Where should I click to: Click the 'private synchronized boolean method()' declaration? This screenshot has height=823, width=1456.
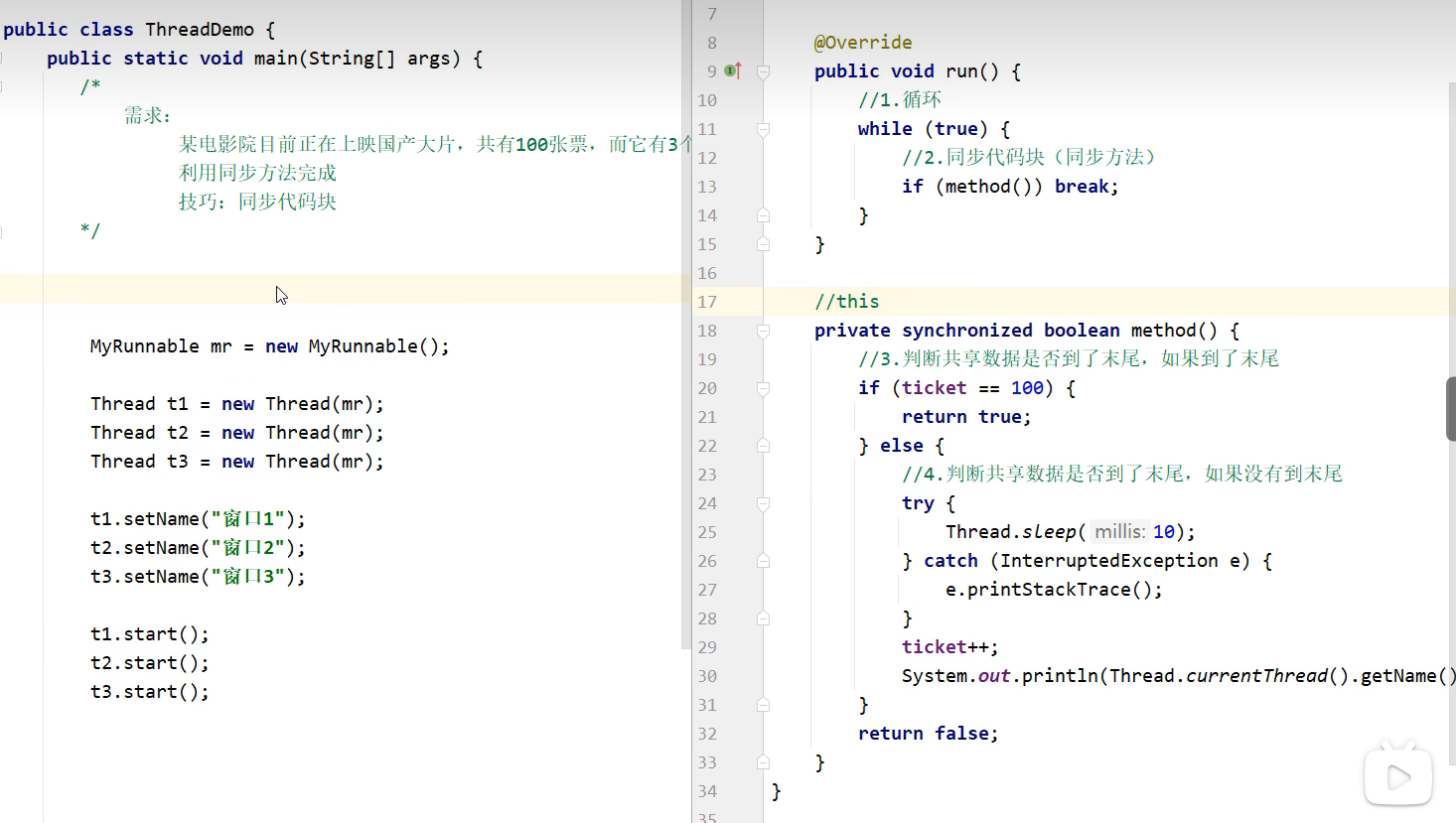coord(1027,331)
